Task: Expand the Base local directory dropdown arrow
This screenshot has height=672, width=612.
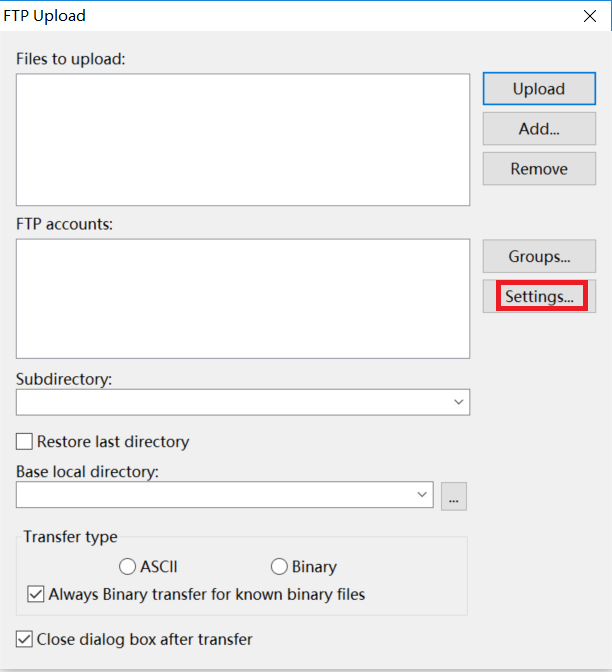Action: pos(422,495)
